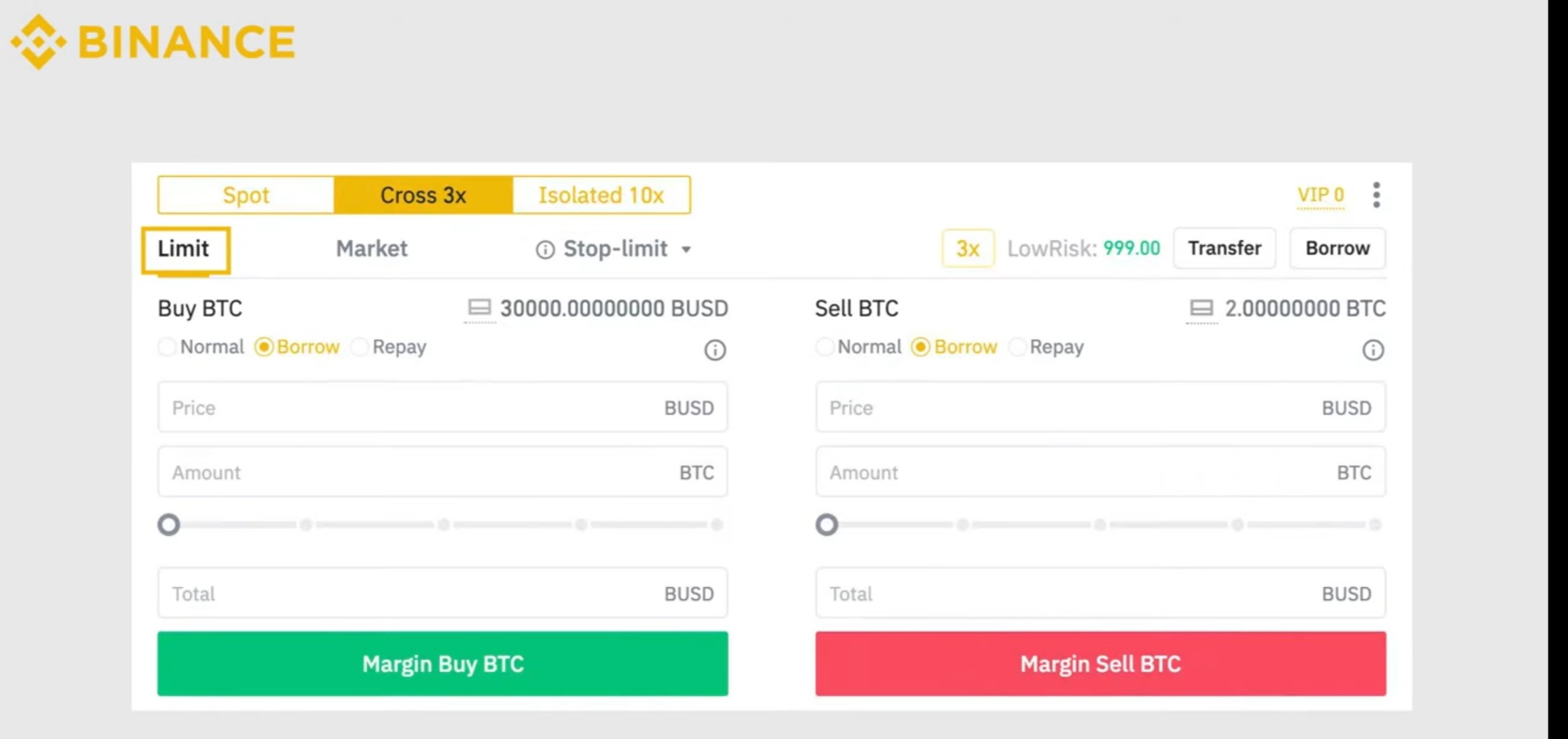Focus the Buy BTC Total field
The width and height of the screenshot is (1568, 739).
(x=442, y=593)
